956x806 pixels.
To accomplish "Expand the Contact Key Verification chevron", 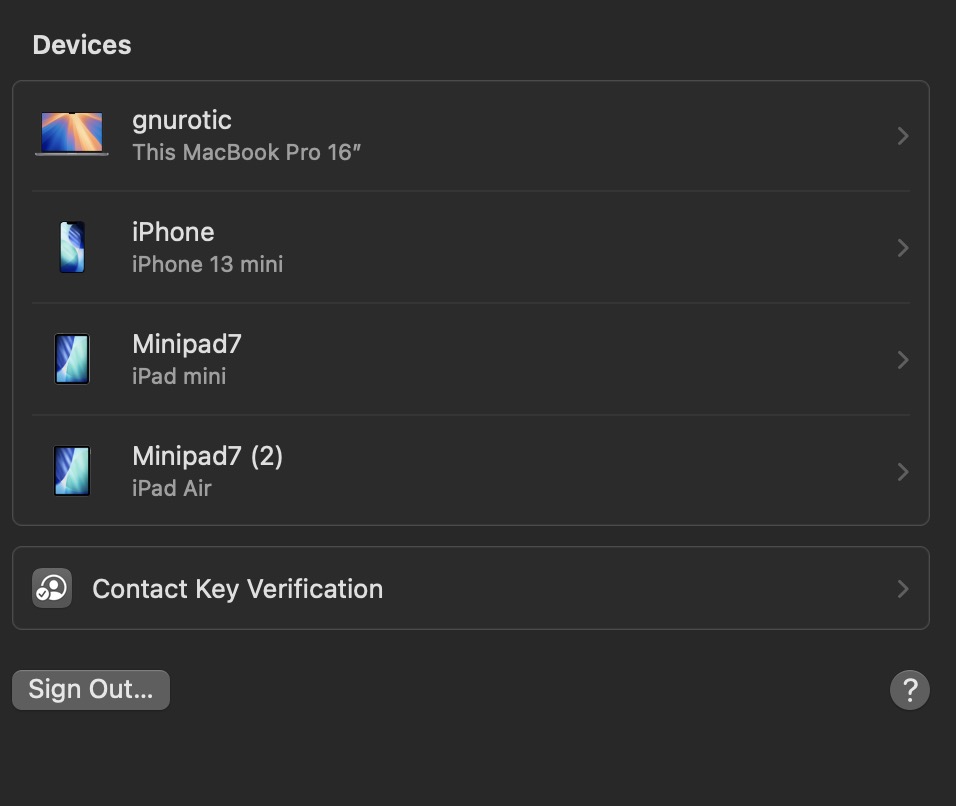I will click(902, 589).
